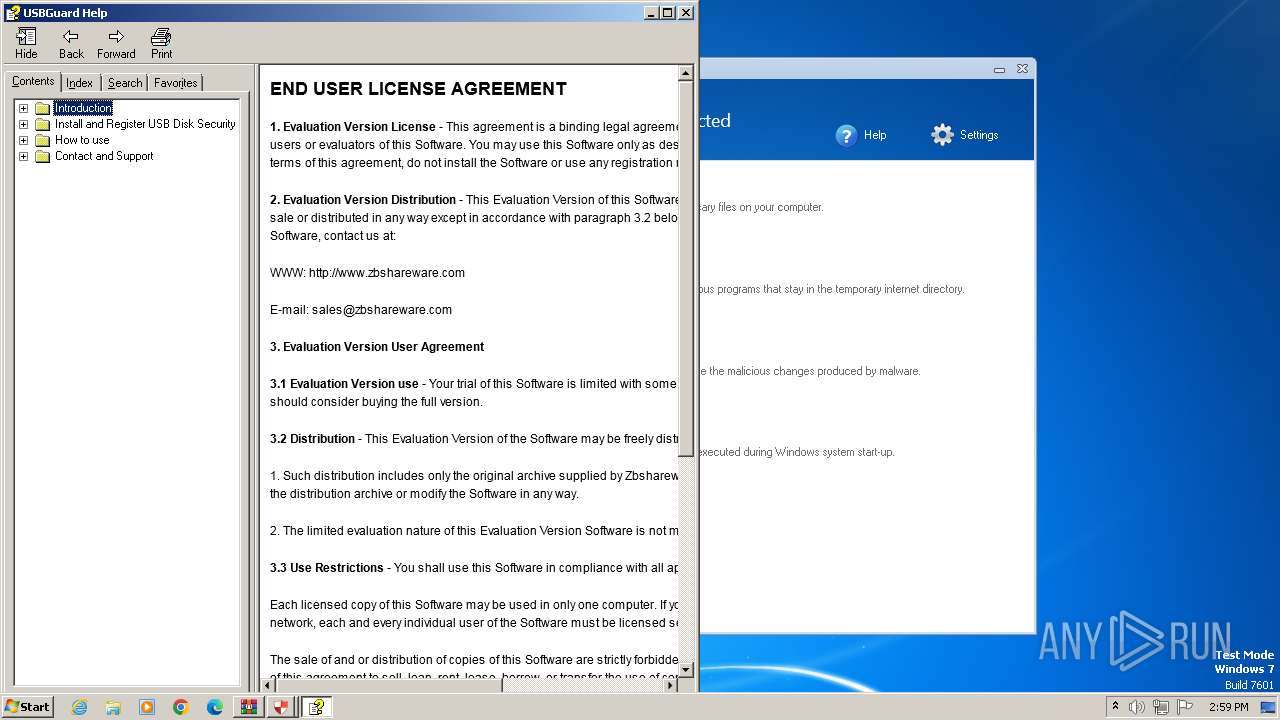
Task: Select Introduction in contents tree
Action: pos(83,108)
